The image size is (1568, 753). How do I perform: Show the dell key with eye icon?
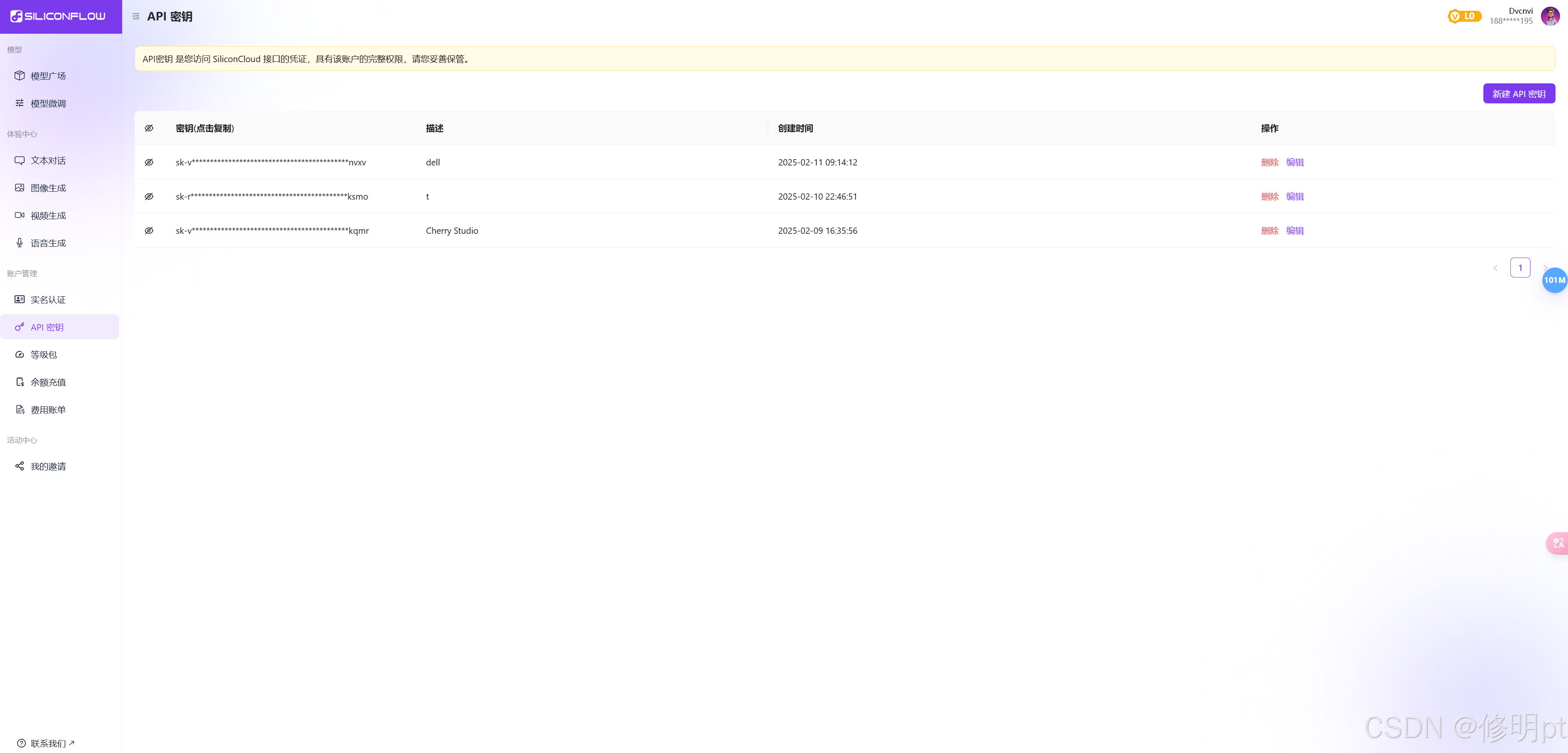(149, 163)
